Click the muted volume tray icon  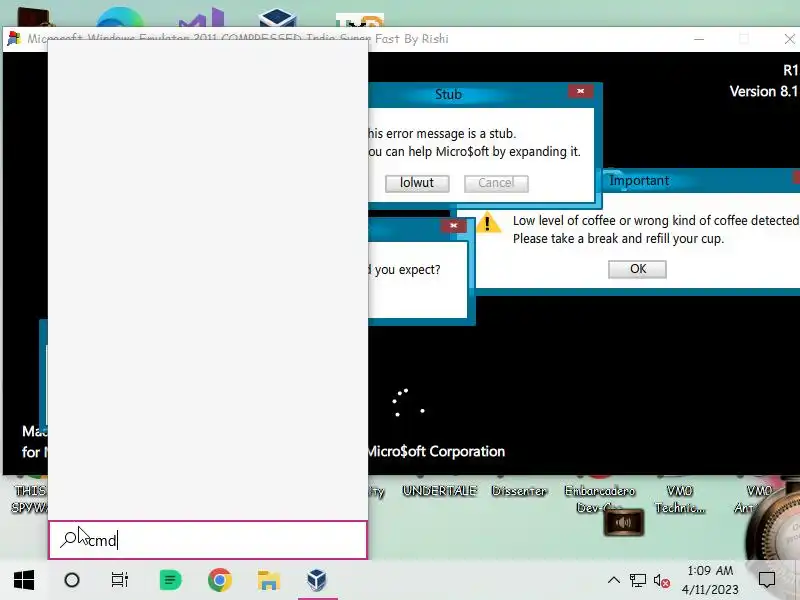[x=662, y=581]
